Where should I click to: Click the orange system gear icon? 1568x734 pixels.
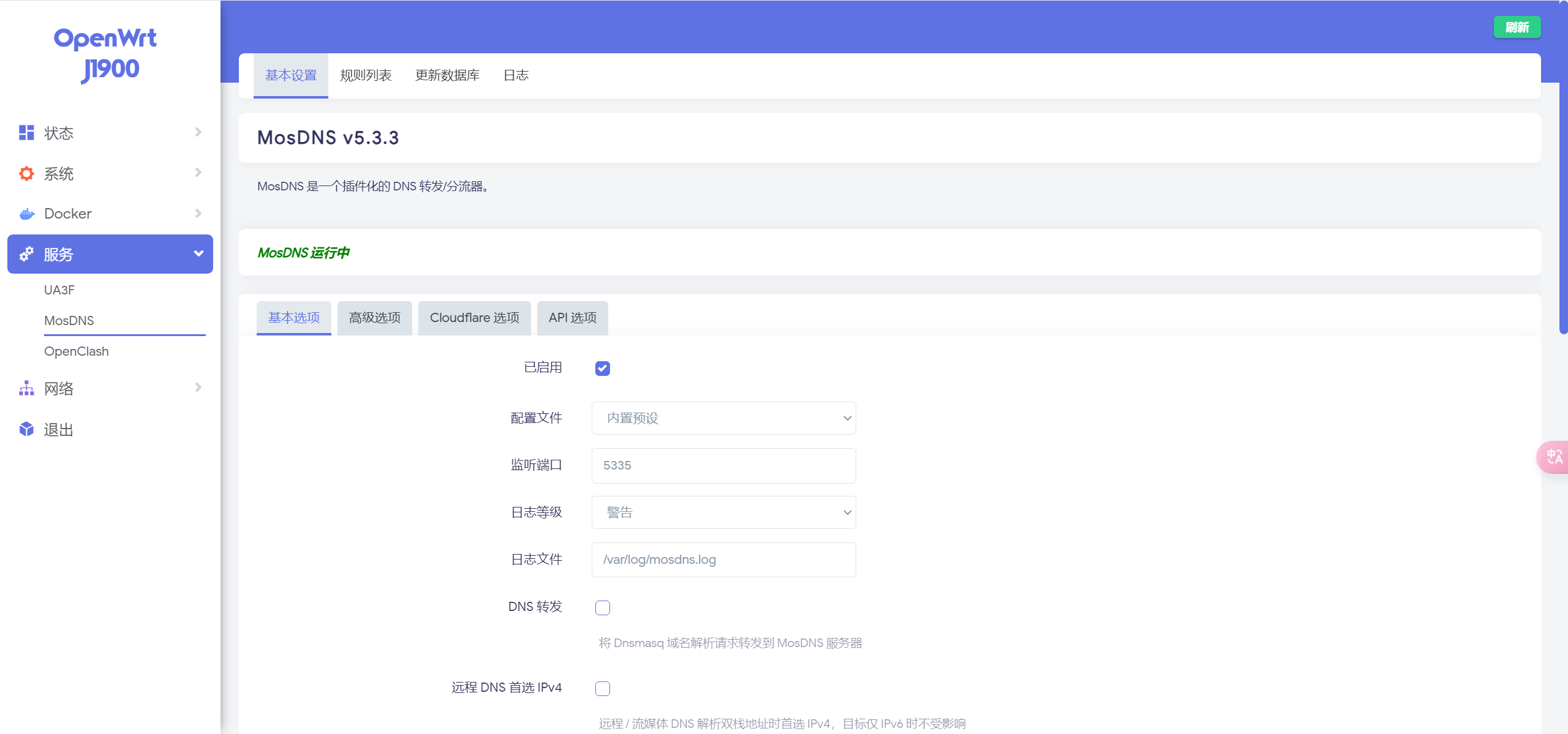[26, 174]
